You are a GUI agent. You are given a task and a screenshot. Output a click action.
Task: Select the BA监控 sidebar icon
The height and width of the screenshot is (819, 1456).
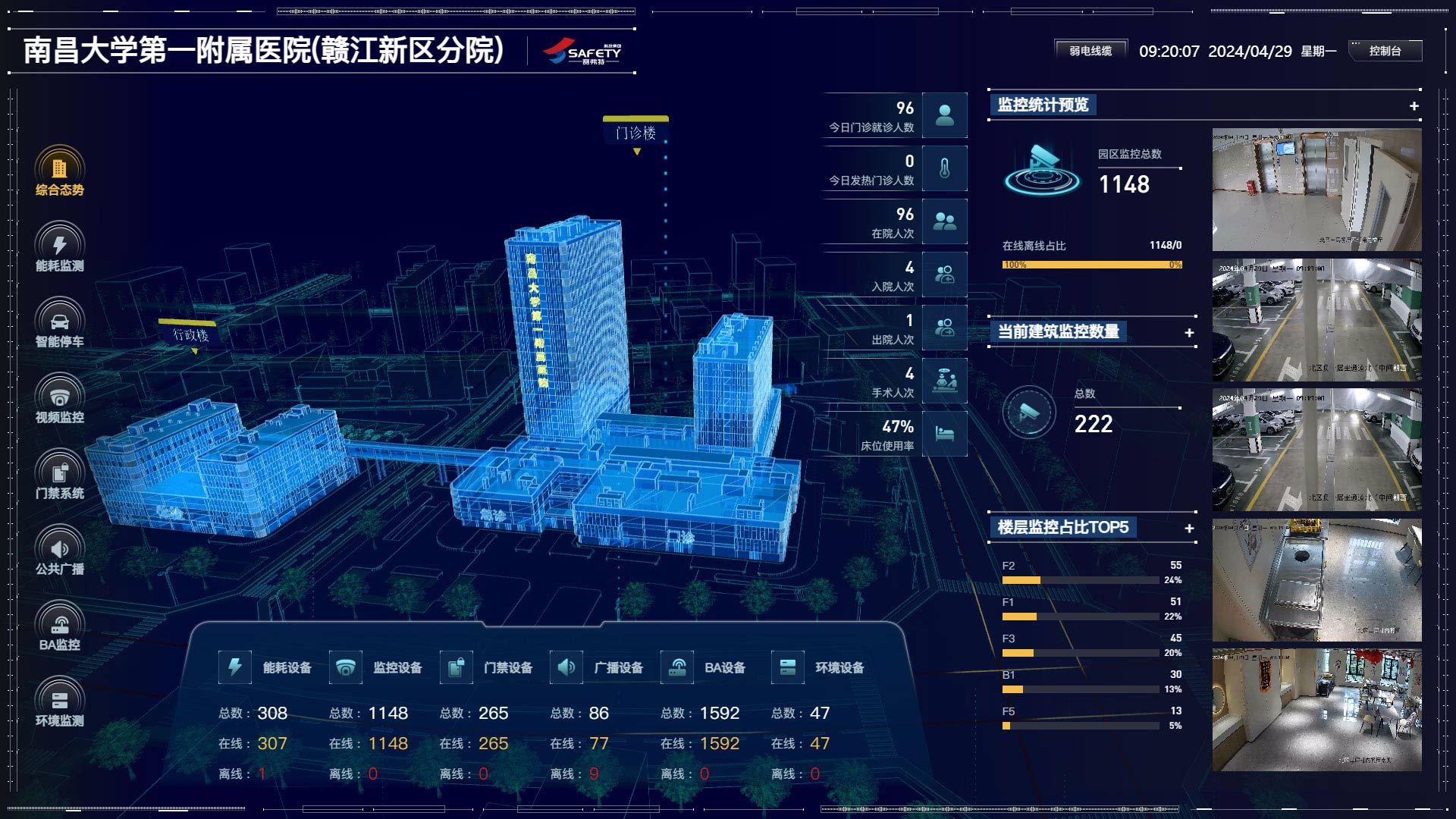click(59, 623)
